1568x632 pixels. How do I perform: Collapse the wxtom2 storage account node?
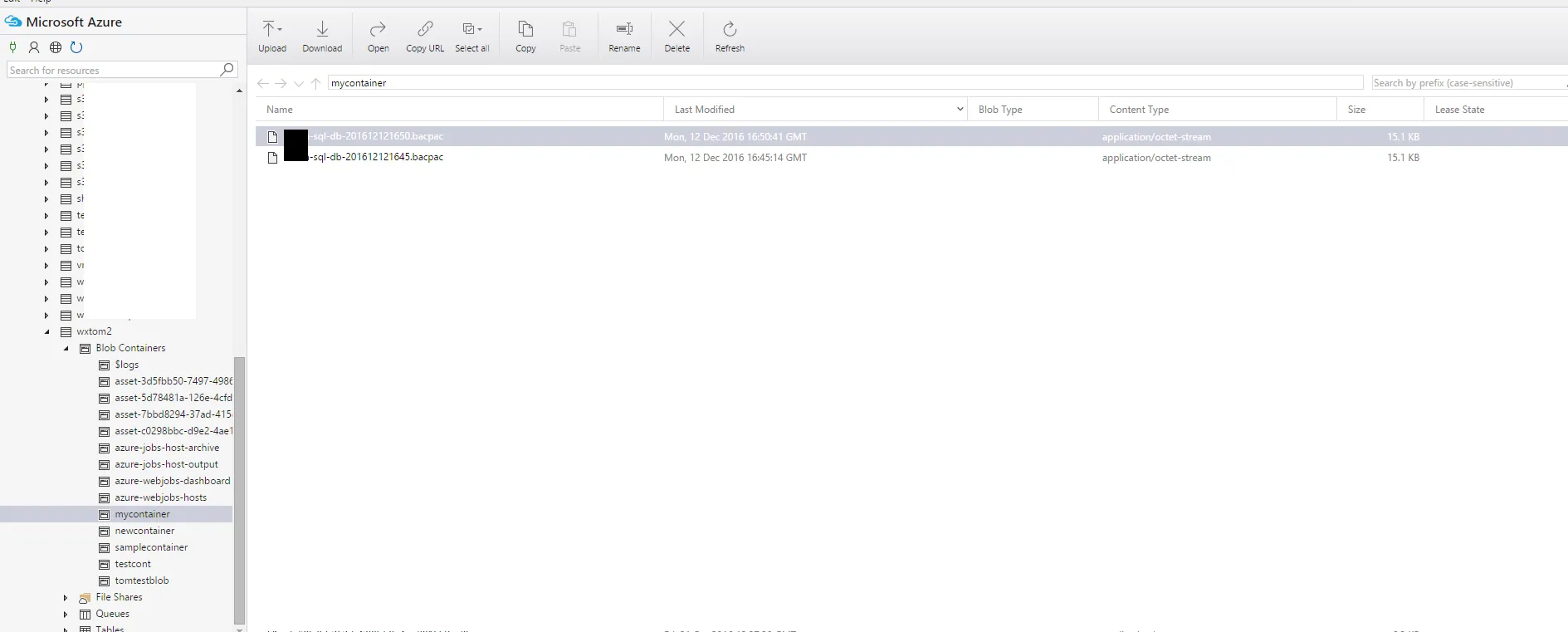47,332
